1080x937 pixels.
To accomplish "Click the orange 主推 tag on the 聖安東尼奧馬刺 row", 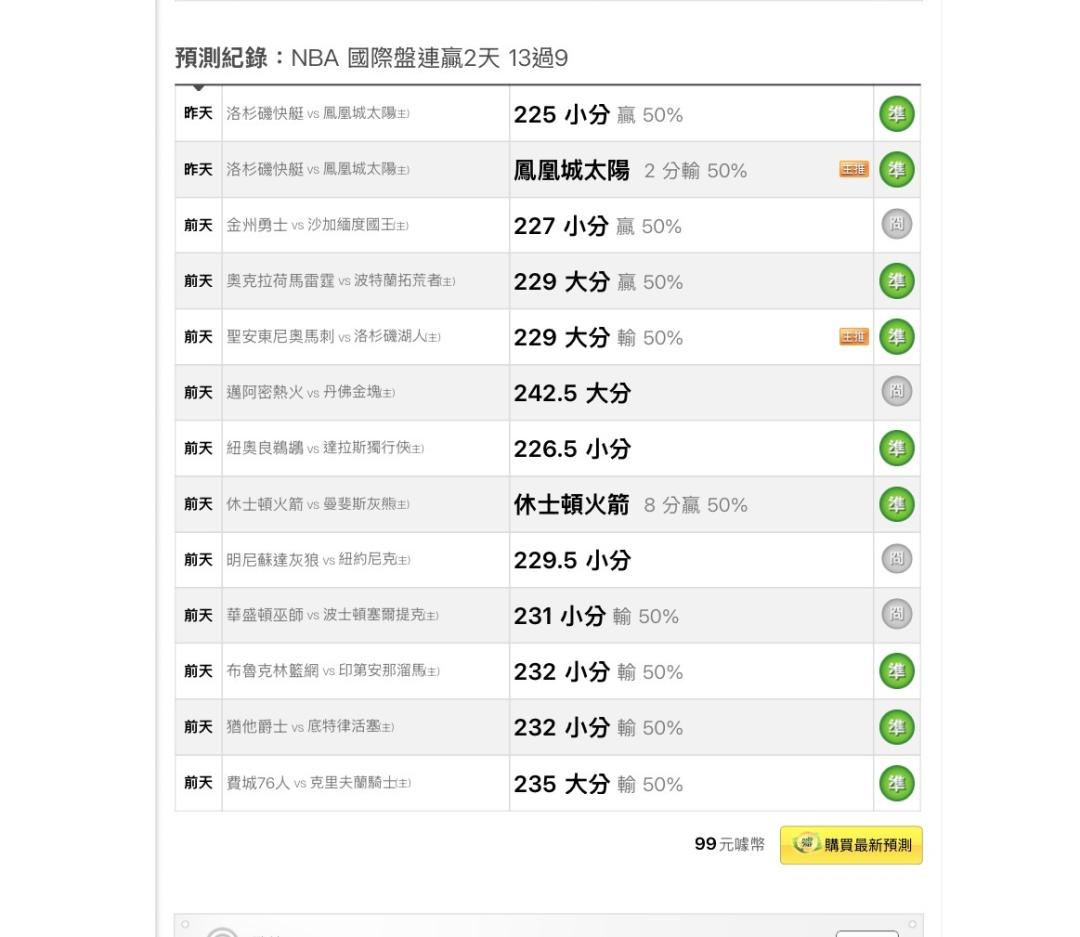I will point(853,337).
